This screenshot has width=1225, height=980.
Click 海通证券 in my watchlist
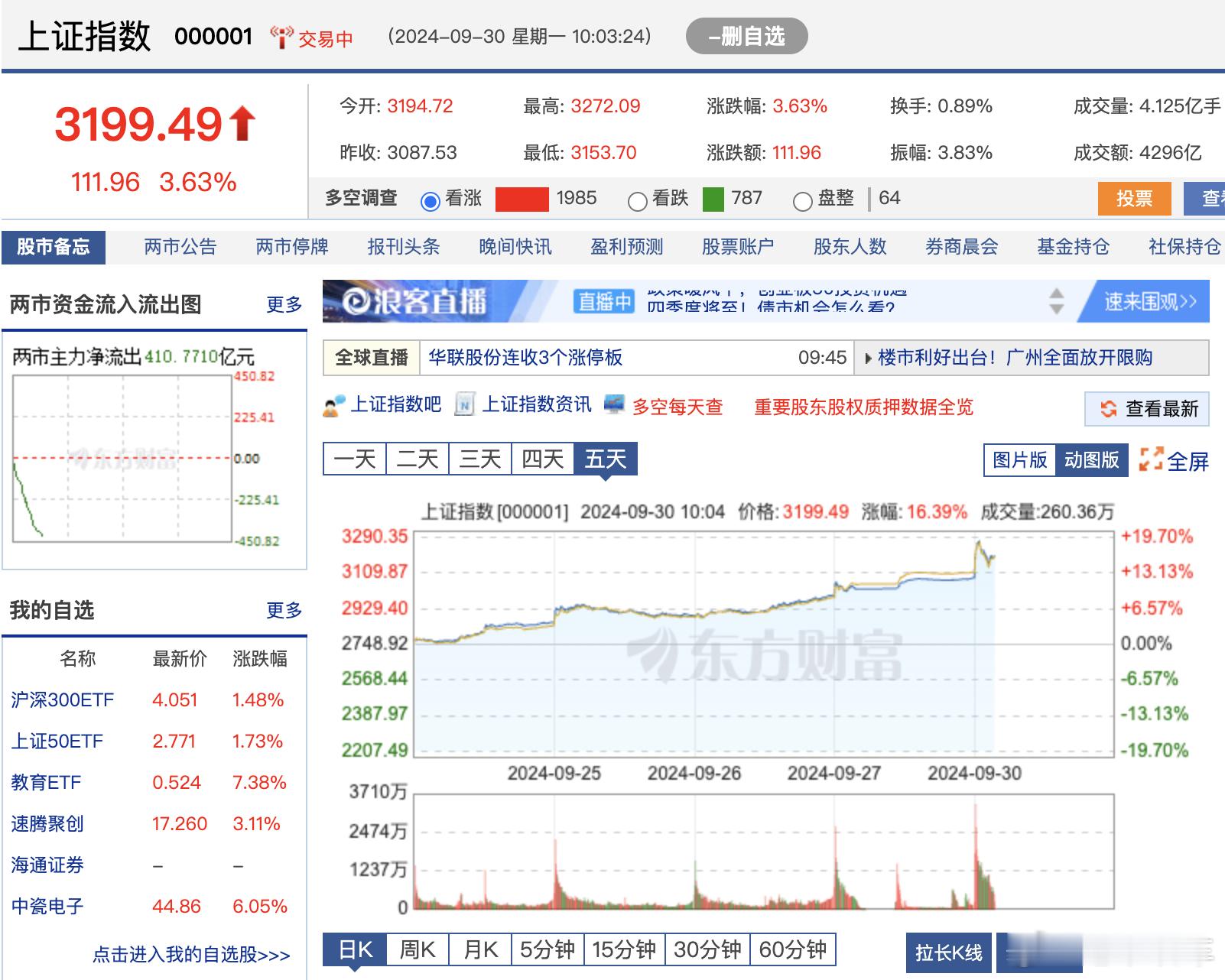tap(47, 865)
